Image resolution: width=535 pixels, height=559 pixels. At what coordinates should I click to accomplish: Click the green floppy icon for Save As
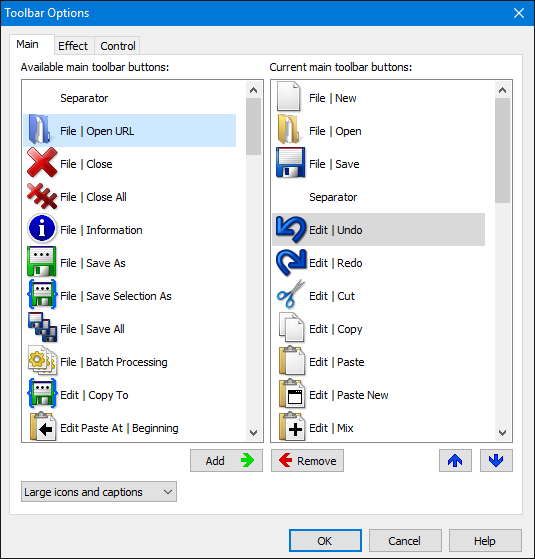[x=42, y=262]
